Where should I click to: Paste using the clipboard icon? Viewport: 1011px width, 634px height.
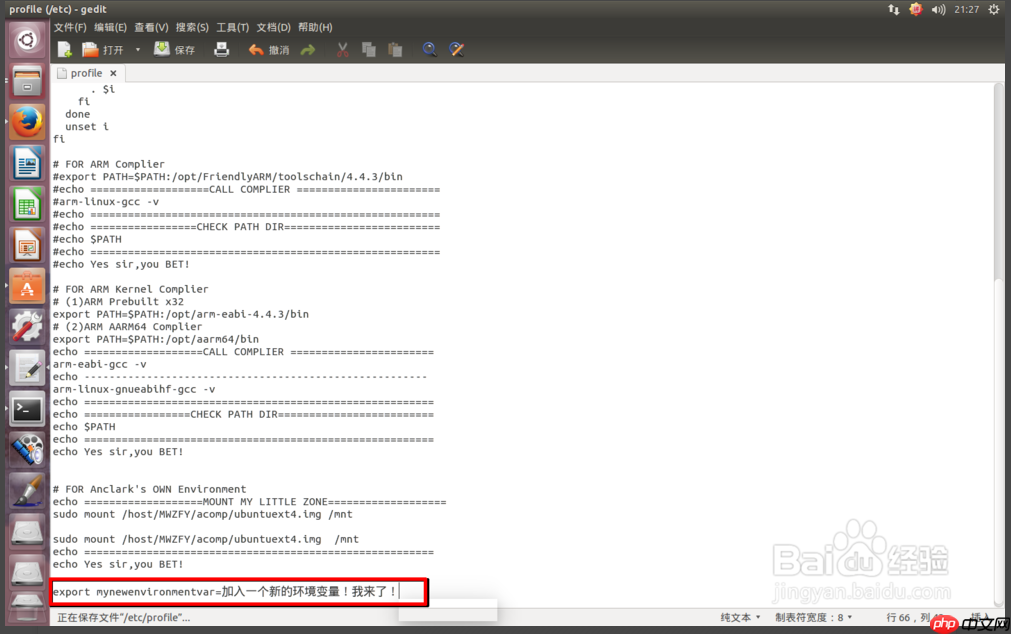[395, 50]
